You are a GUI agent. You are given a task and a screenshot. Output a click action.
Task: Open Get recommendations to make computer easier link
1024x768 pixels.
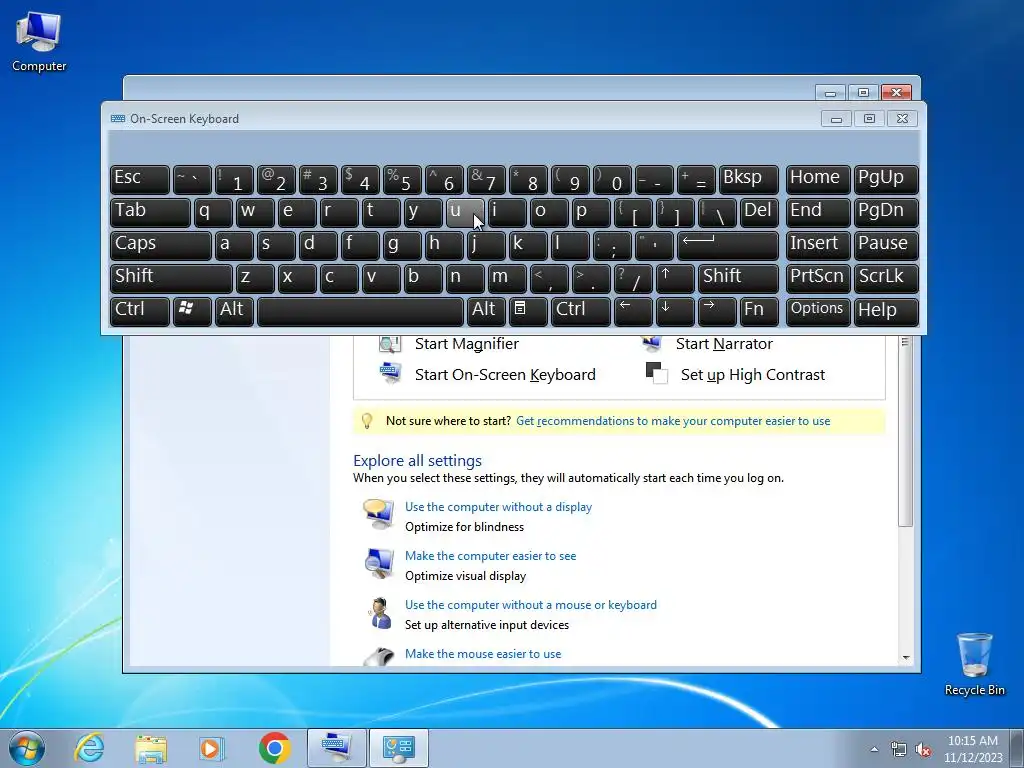click(673, 421)
